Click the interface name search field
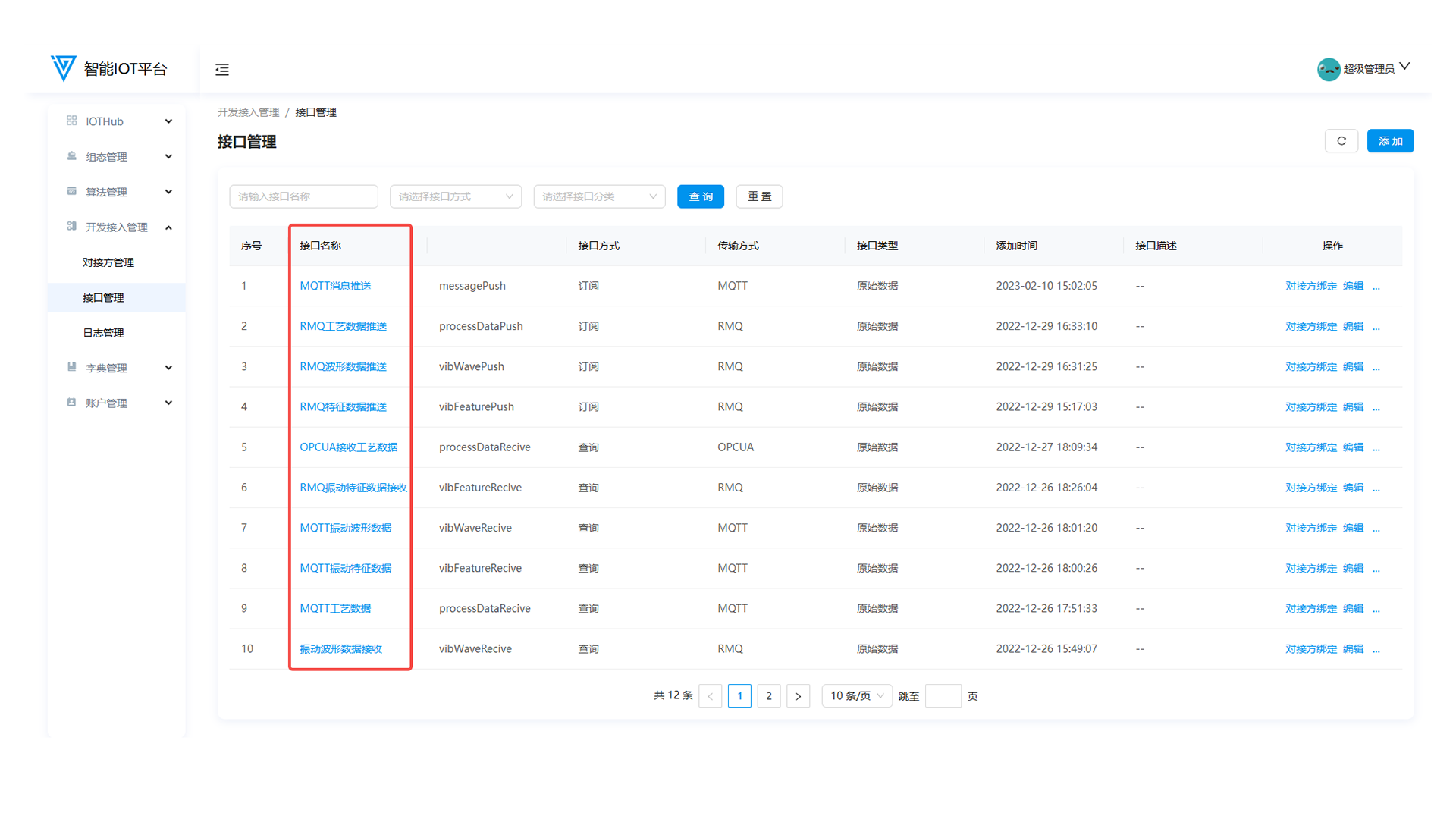This screenshot has width=1456, height=819. (x=303, y=196)
